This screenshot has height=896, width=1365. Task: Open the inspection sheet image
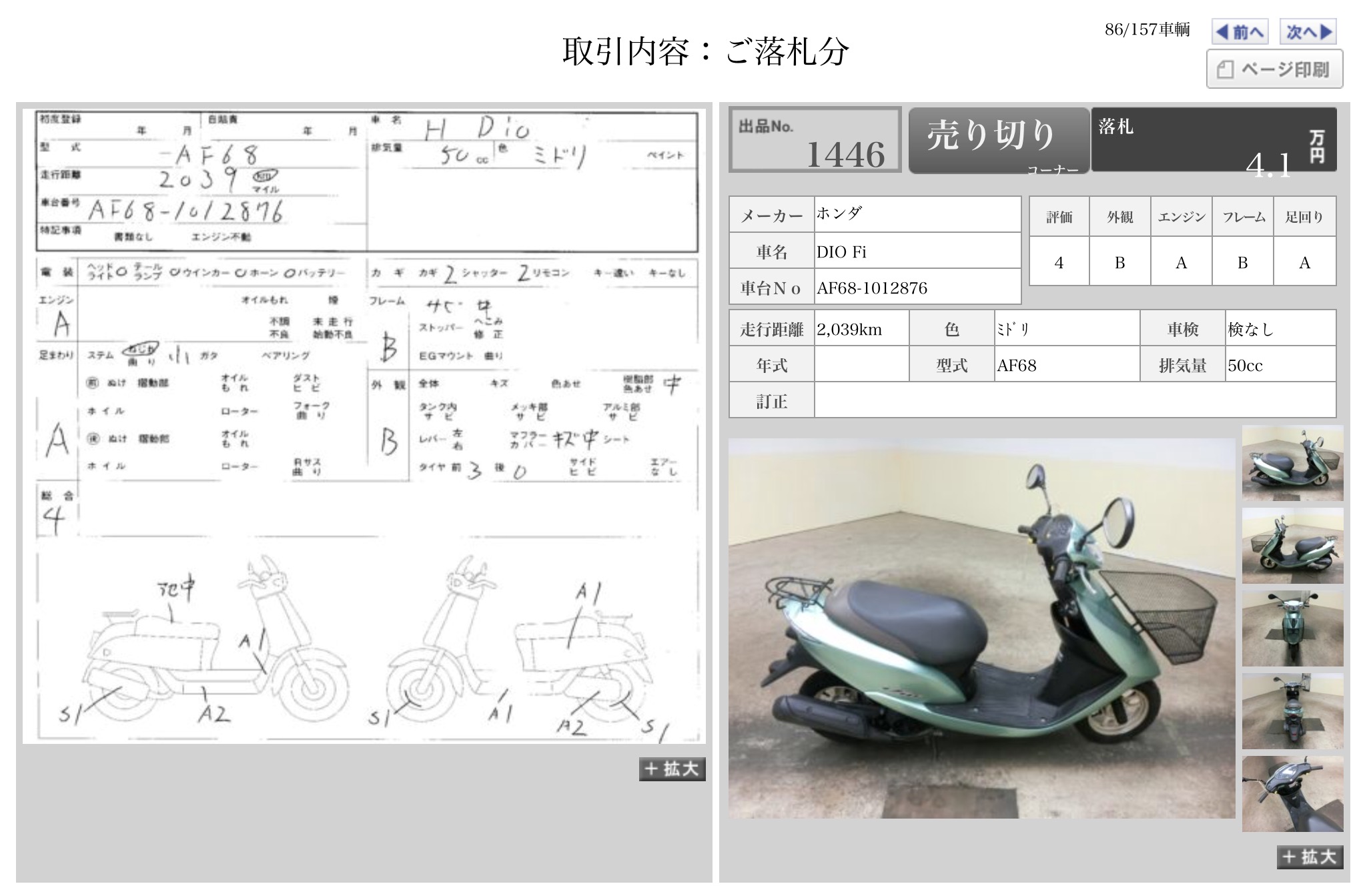click(x=364, y=426)
